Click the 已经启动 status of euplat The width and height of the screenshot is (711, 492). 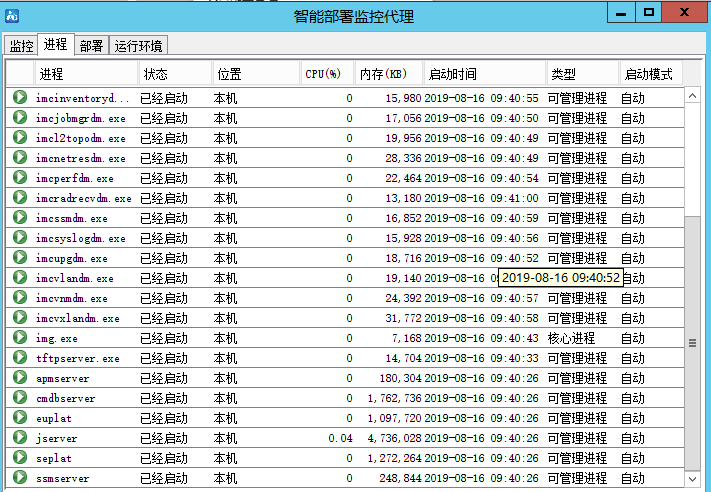[164, 418]
